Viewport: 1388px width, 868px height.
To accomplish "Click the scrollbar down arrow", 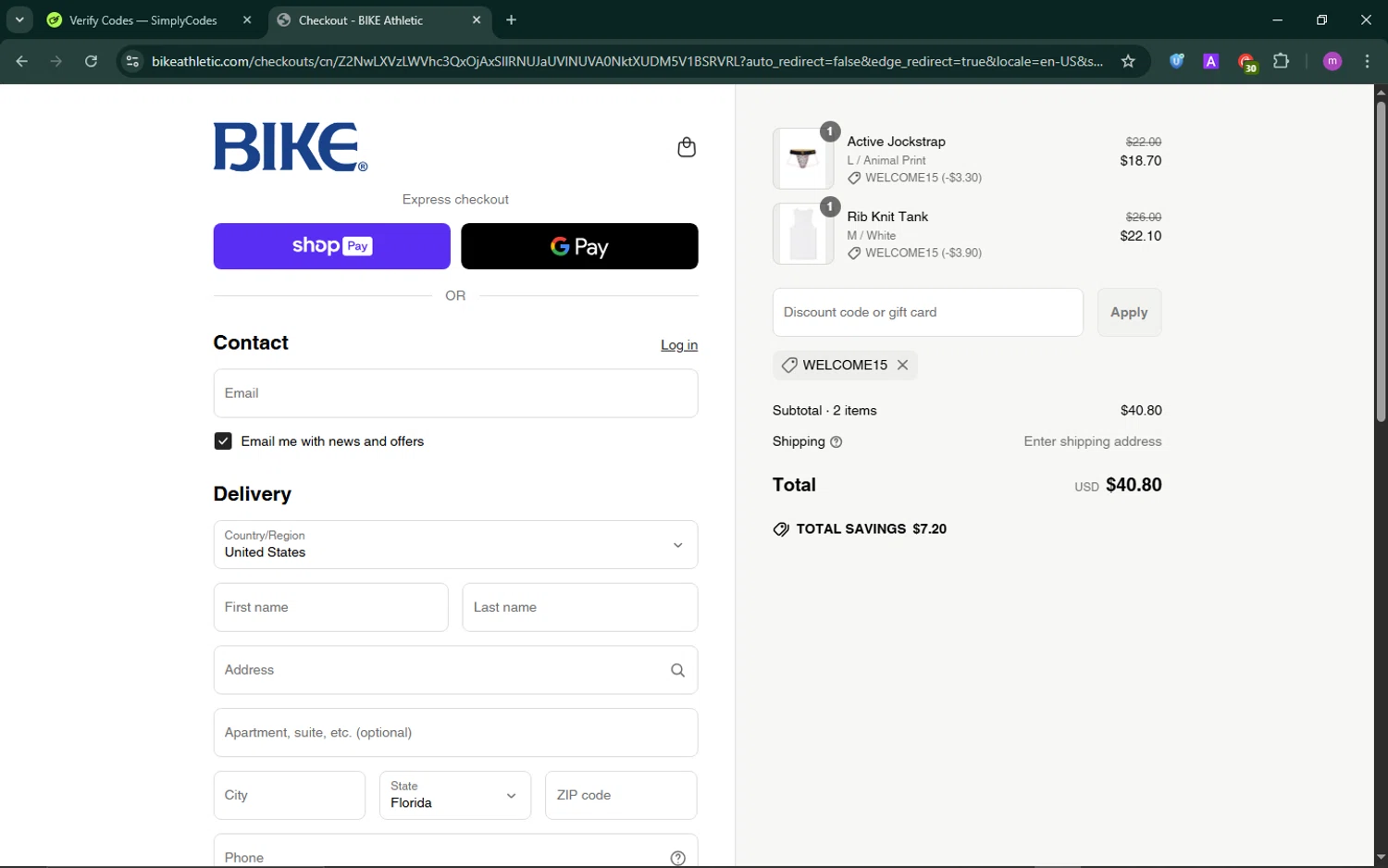I will 1381,858.
